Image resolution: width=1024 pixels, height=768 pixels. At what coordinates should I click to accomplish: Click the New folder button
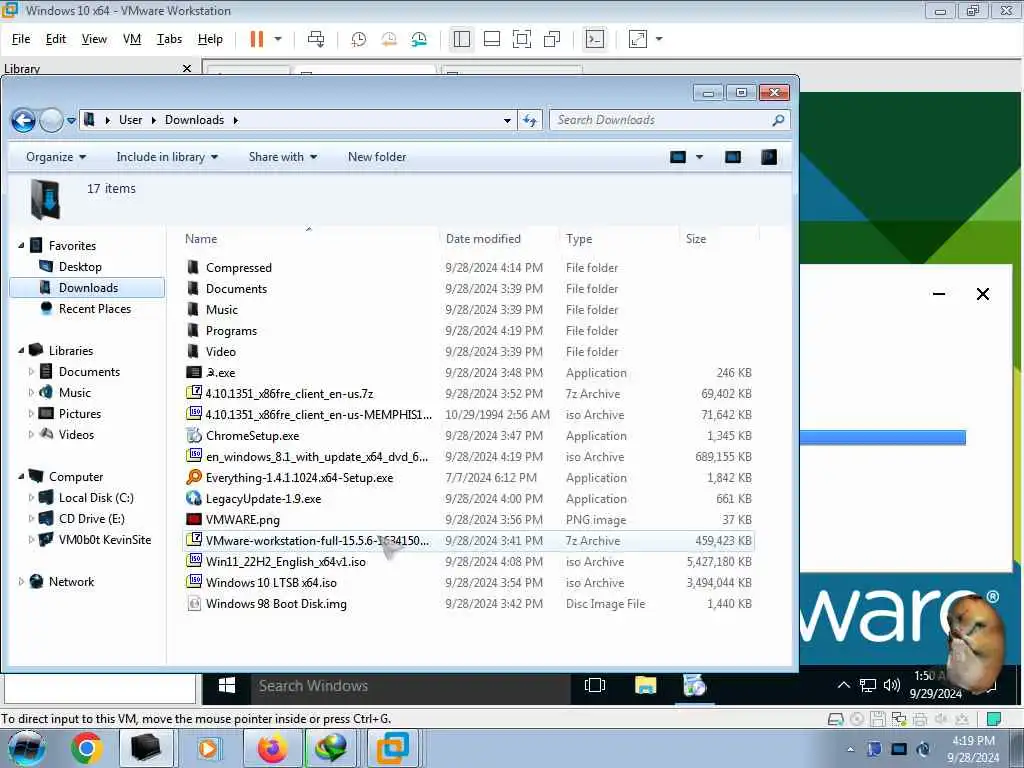[377, 157]
